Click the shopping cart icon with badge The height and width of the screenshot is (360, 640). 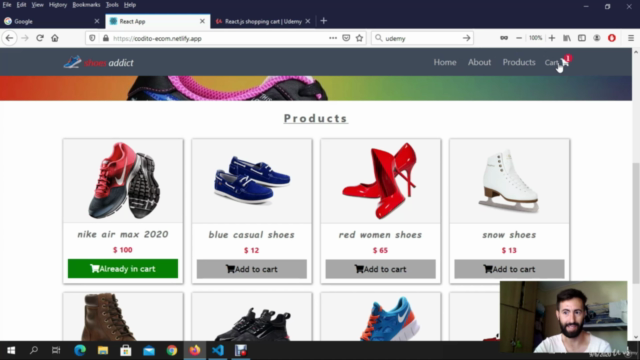coord(566,62)
